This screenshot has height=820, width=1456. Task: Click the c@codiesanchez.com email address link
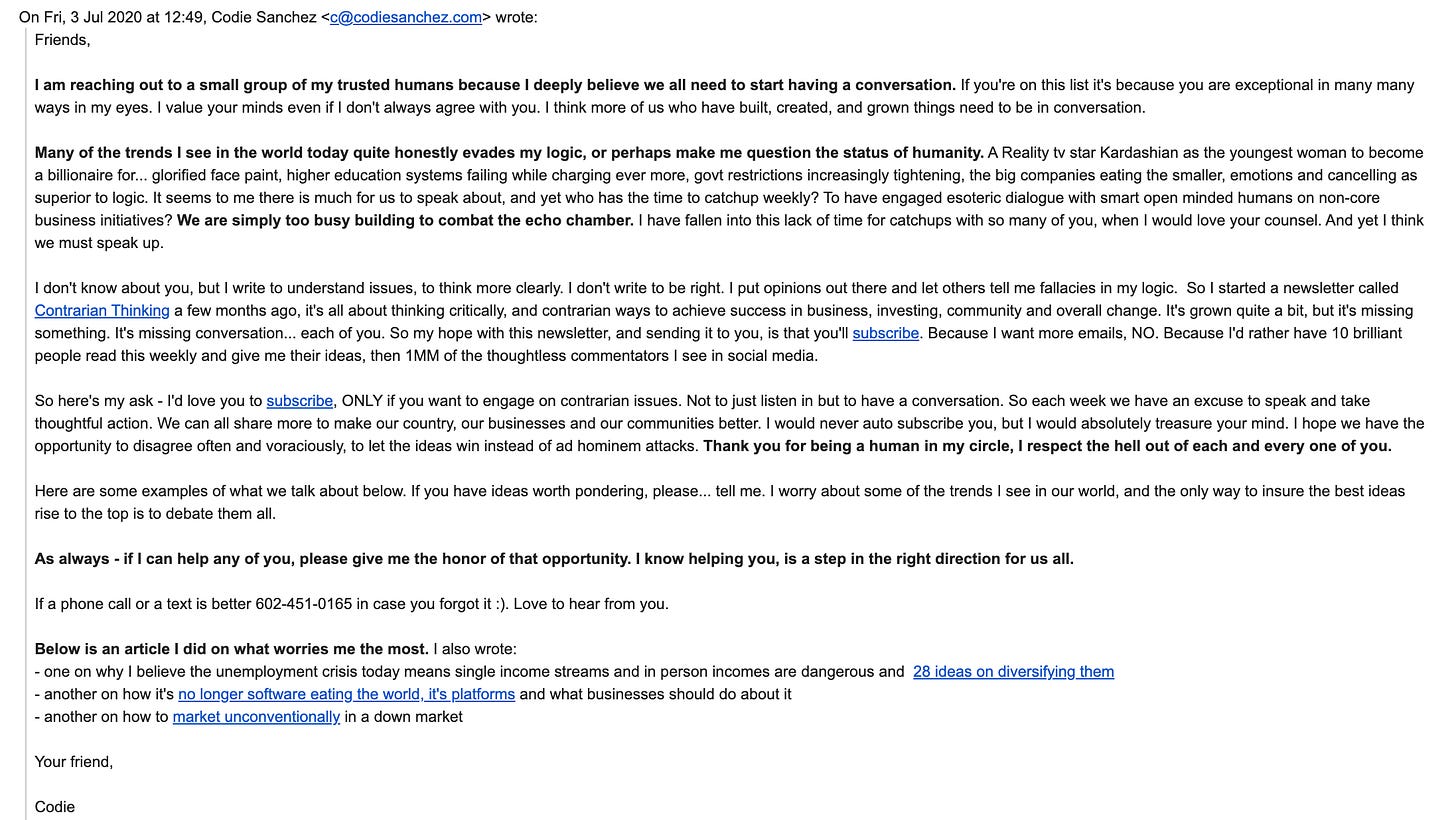click(405, 17)
